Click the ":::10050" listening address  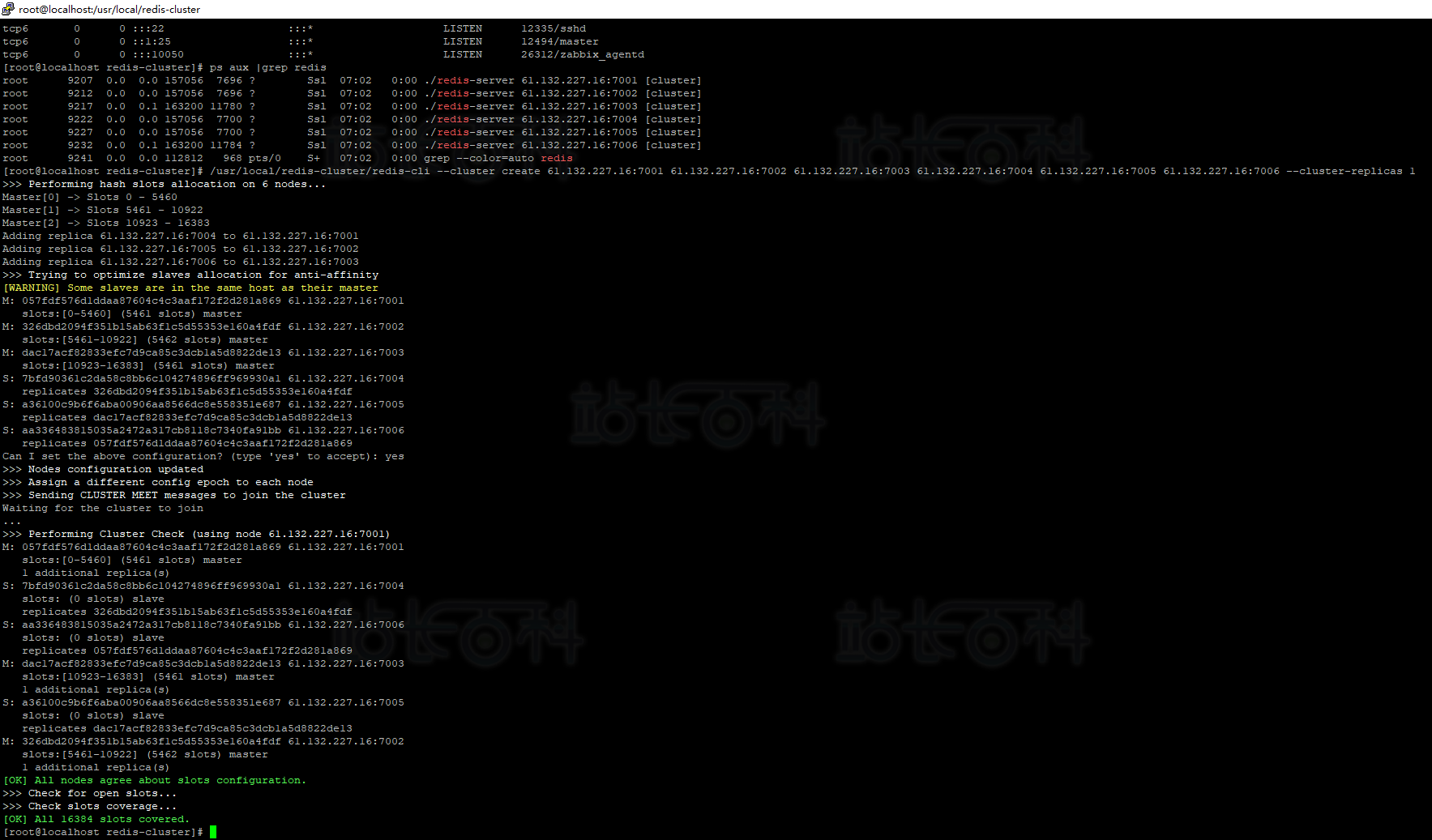158,54
